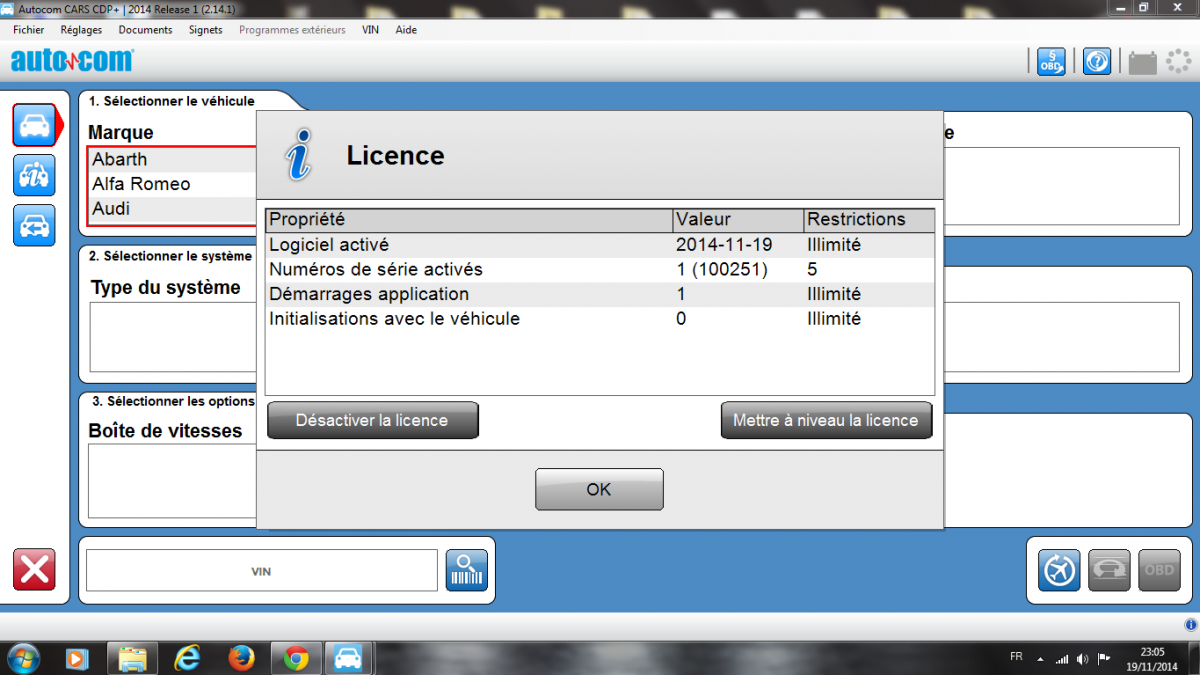Click the '2. Sélectionner le système' heading
Image resolution: width=1200 pixels, height=675 pixels.
tap(172, 256)
